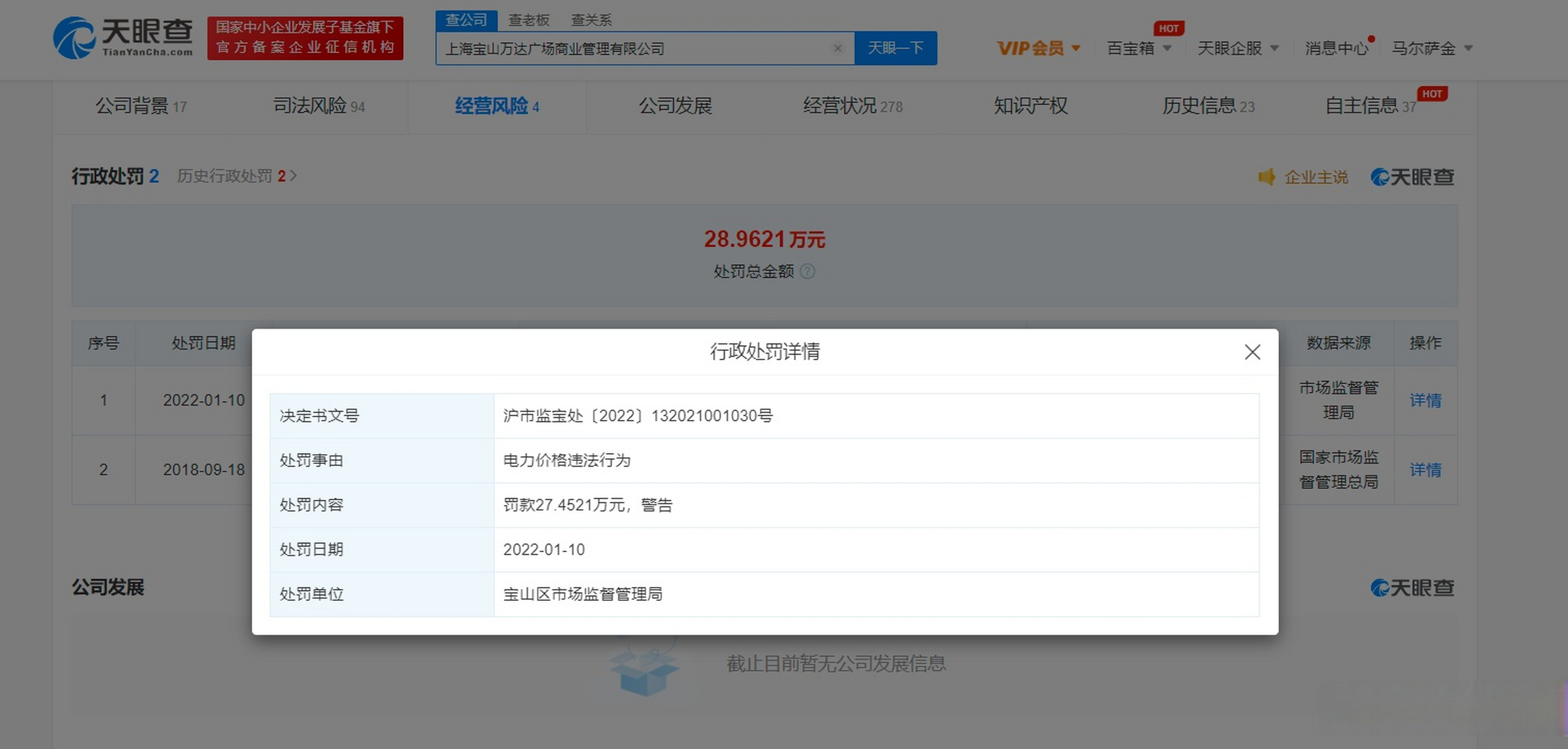The width and height of the screenshot is (1568, 749).
Task: Open the 知识产权 tab
Action: [x=1031, y=106]
